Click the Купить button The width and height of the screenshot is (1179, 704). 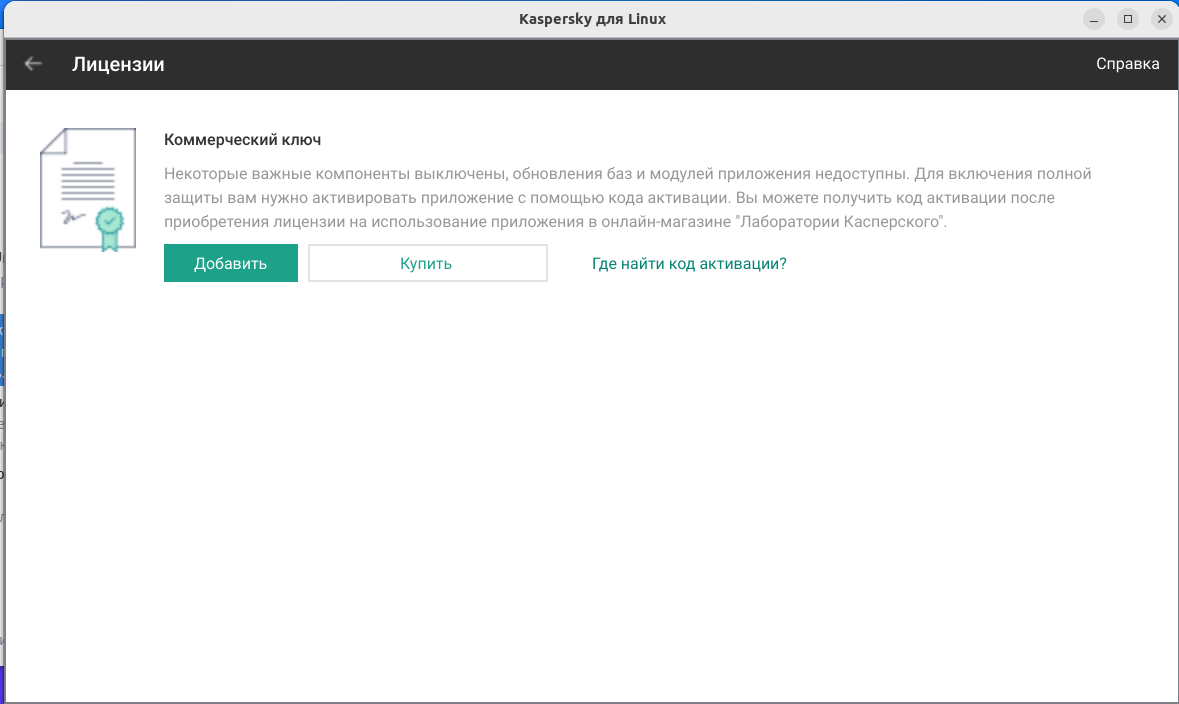coord(428,263)
